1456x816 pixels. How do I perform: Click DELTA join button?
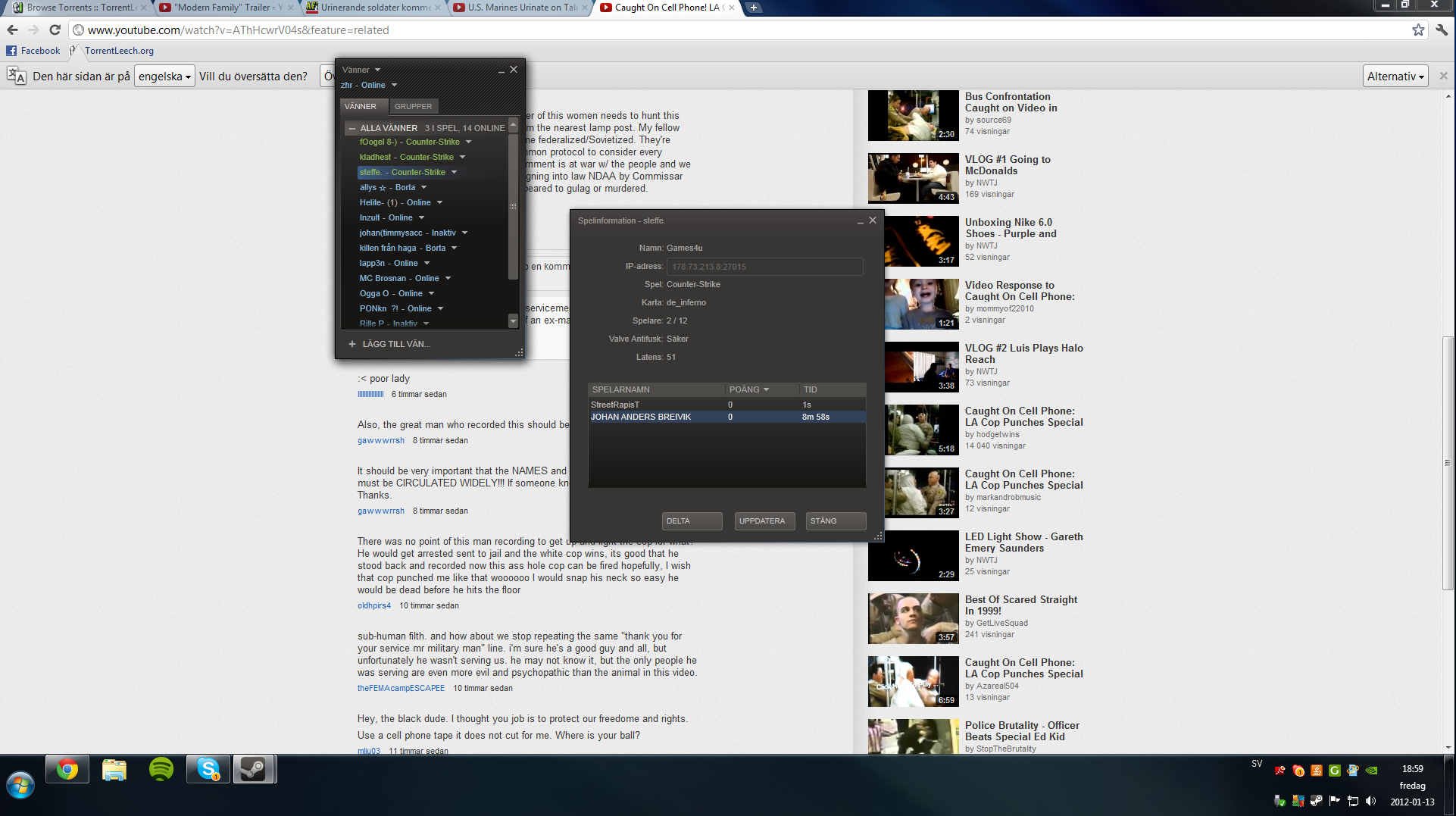(692, 521)
